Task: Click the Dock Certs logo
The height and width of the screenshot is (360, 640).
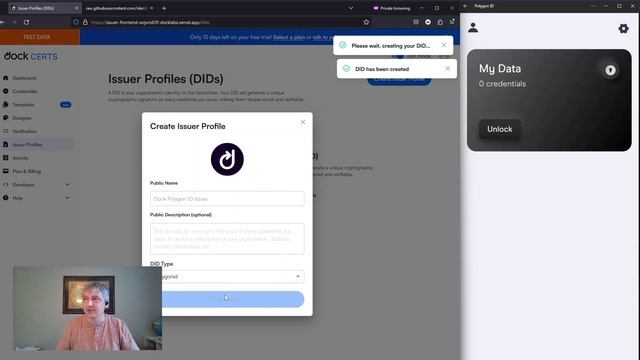Action: (x=31, y=56)
